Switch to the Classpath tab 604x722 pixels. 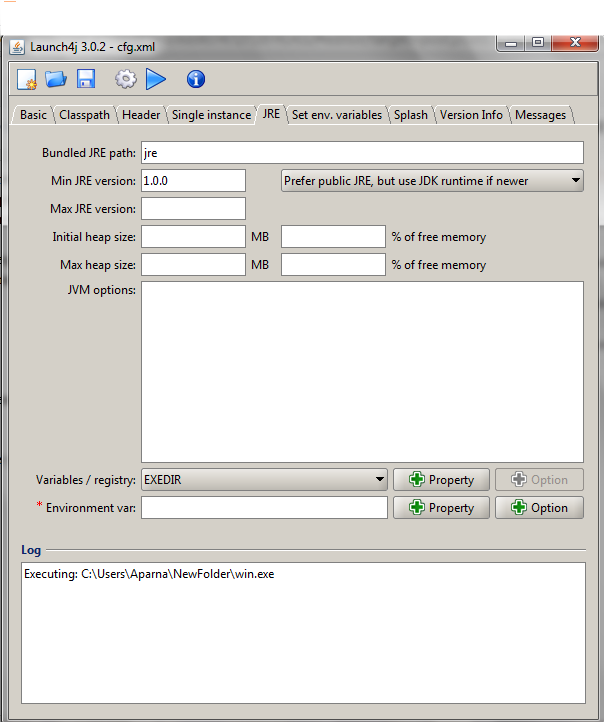[x=84, y=115]
